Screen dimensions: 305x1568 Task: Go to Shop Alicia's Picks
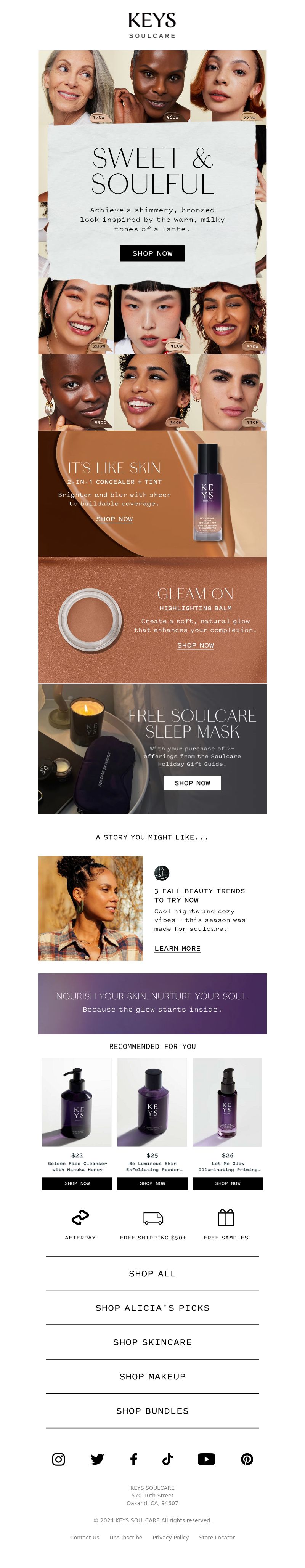152,1307
